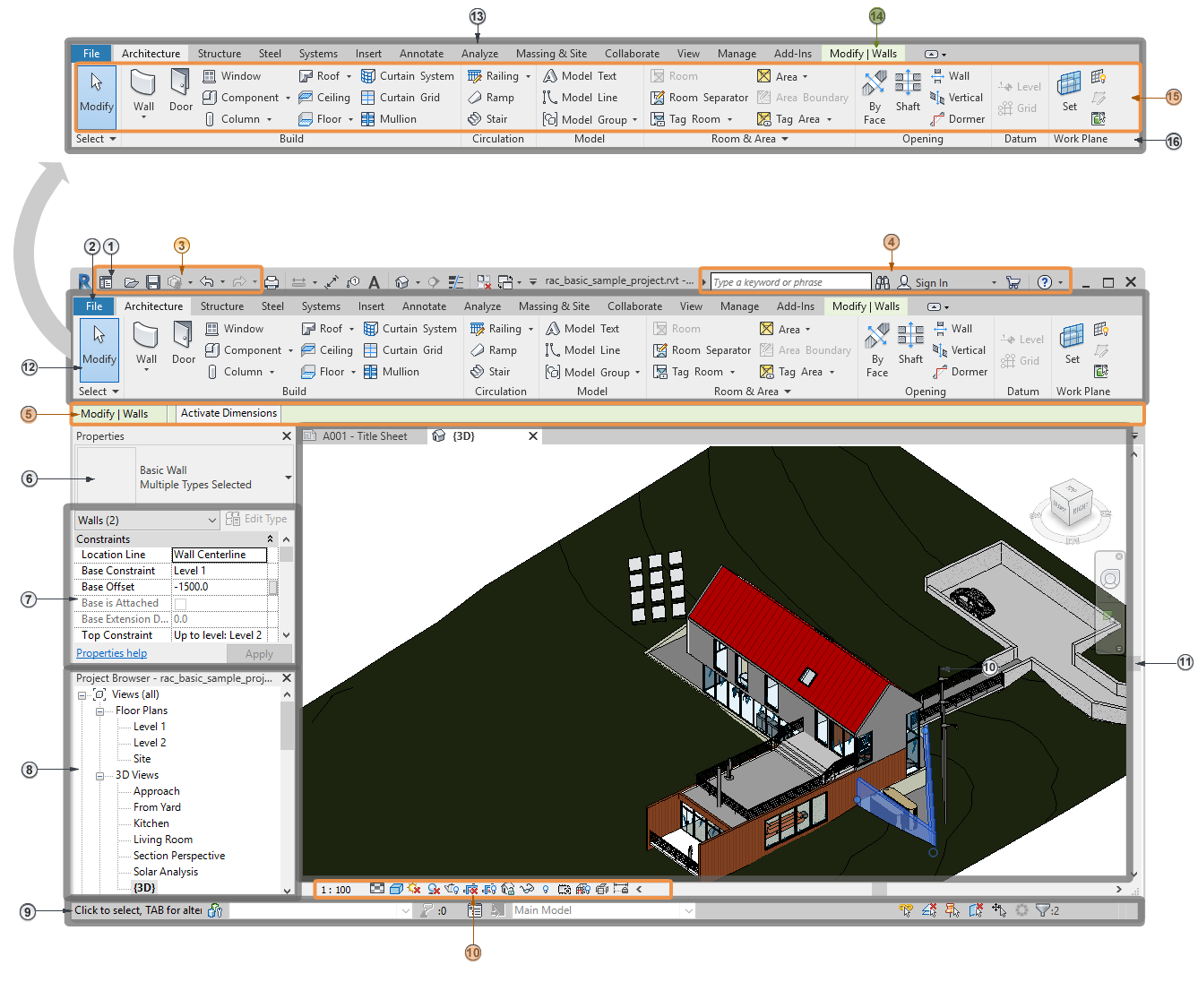This screenshot has height=1008, width=1198.
Task: Toggle the Base is Attached checkbox
Action: click(180, 604)
